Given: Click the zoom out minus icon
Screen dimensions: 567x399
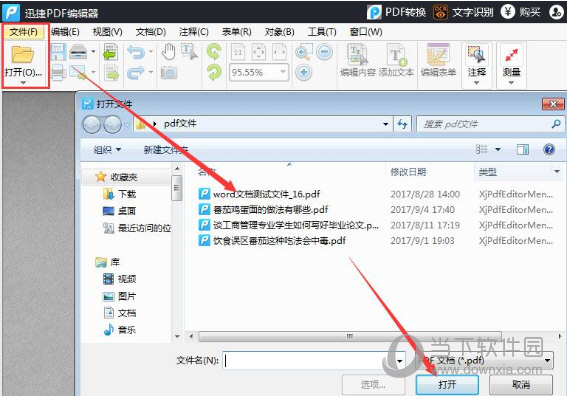Looking at the screenshot, I should click(325, 52).
